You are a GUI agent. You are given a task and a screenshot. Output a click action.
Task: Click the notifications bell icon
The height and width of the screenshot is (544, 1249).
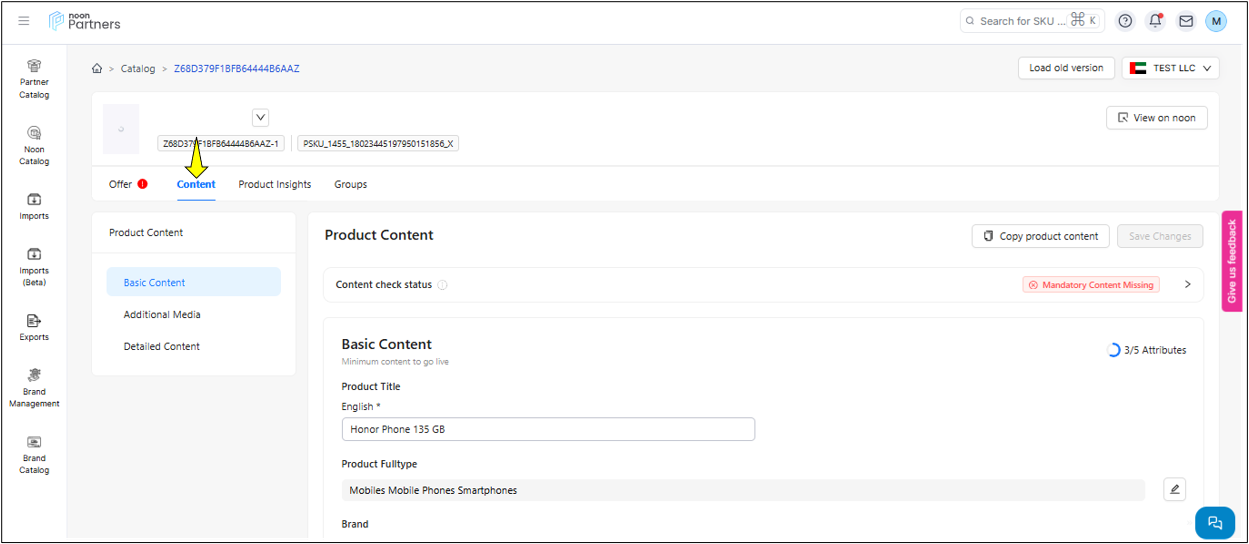pos(1155,21)
